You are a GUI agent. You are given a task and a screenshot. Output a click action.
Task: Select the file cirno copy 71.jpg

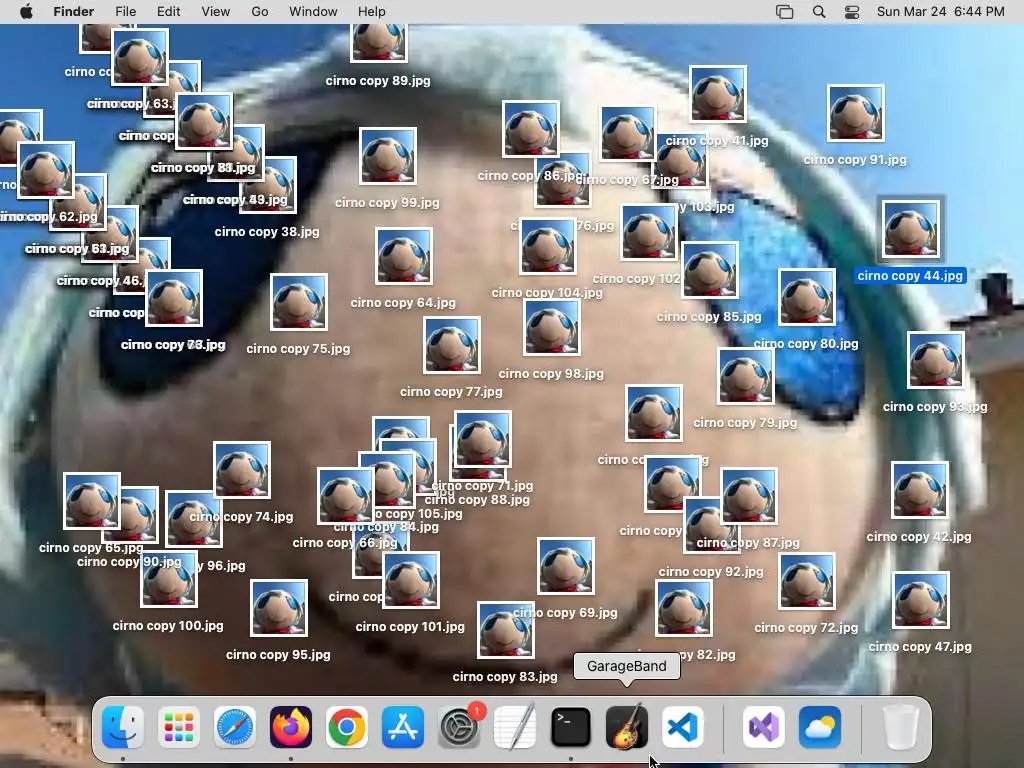(x=483, y=440)
